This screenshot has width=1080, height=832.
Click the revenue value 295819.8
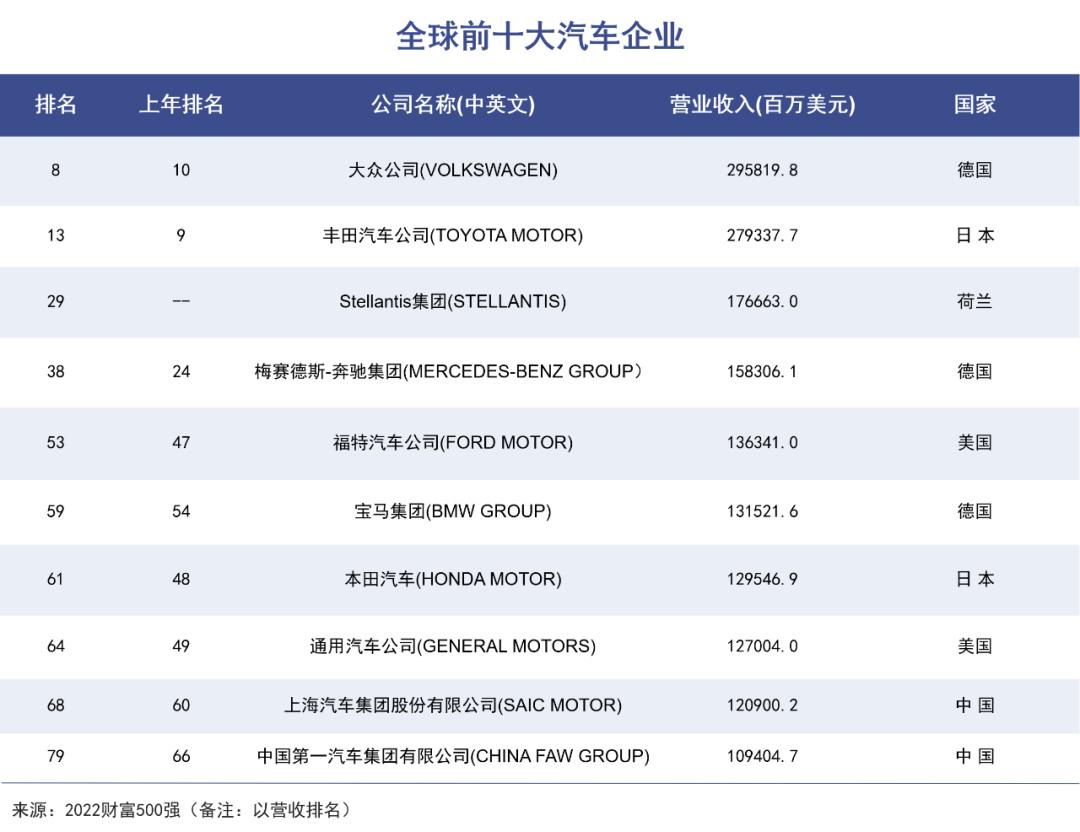coord(762,170)
